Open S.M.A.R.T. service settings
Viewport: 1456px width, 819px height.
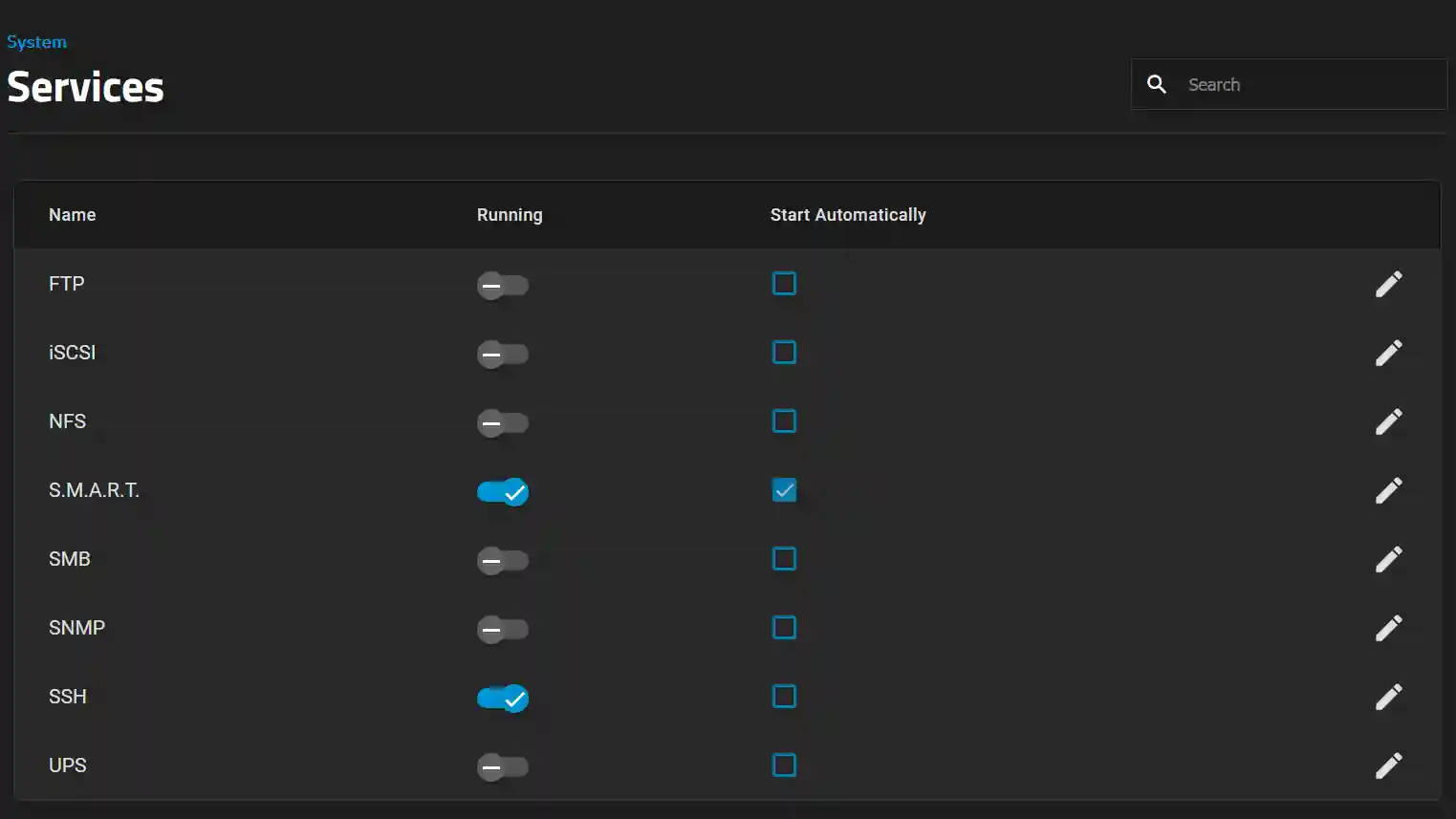click(1389, 490)
